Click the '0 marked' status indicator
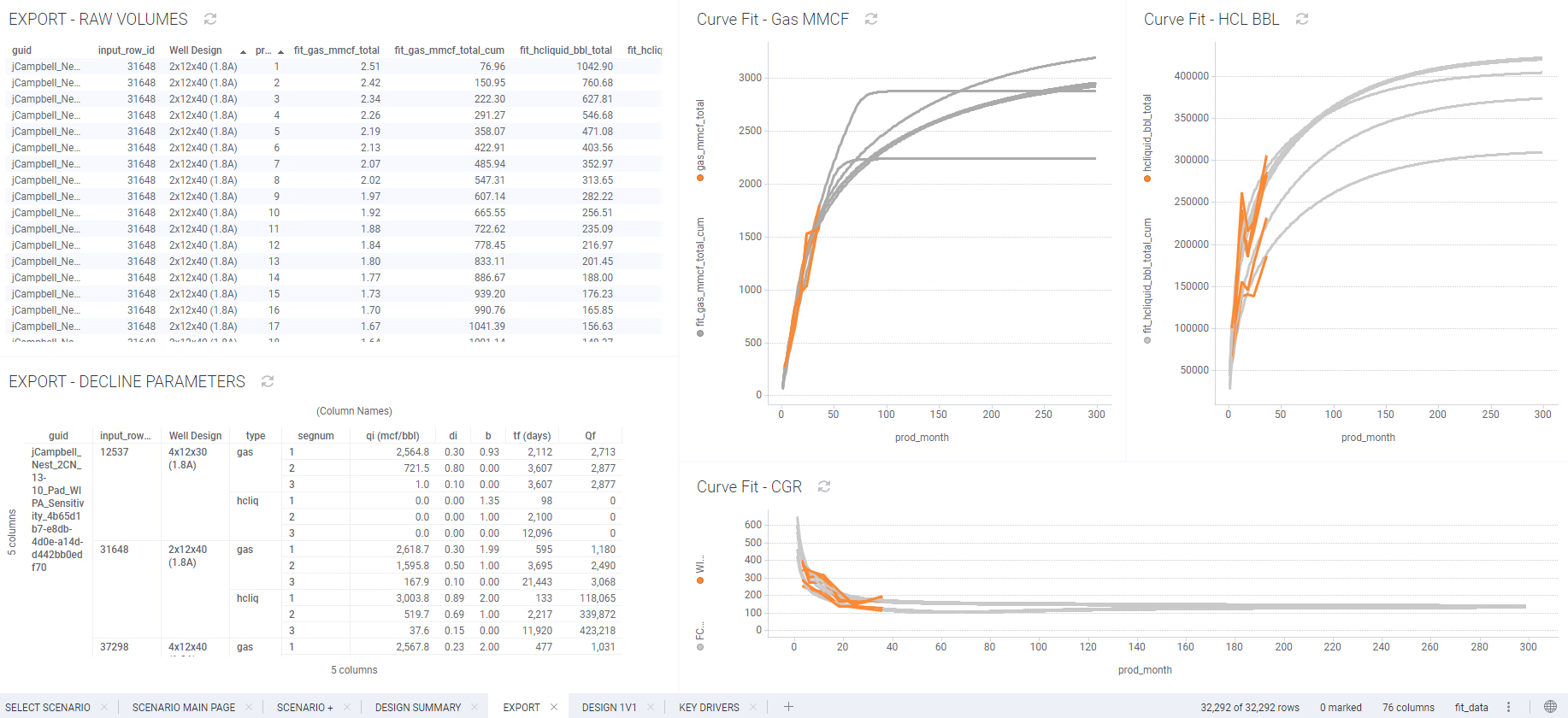The width and height of the screenshot is (1568, 718). pyautogui.click(x=1340, y=707)
